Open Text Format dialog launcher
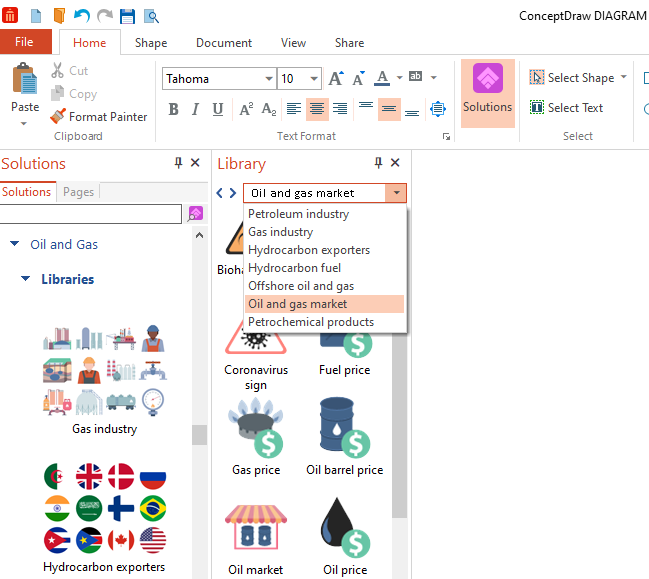Screen dimensions: 649x579 (x=446, y=137)
